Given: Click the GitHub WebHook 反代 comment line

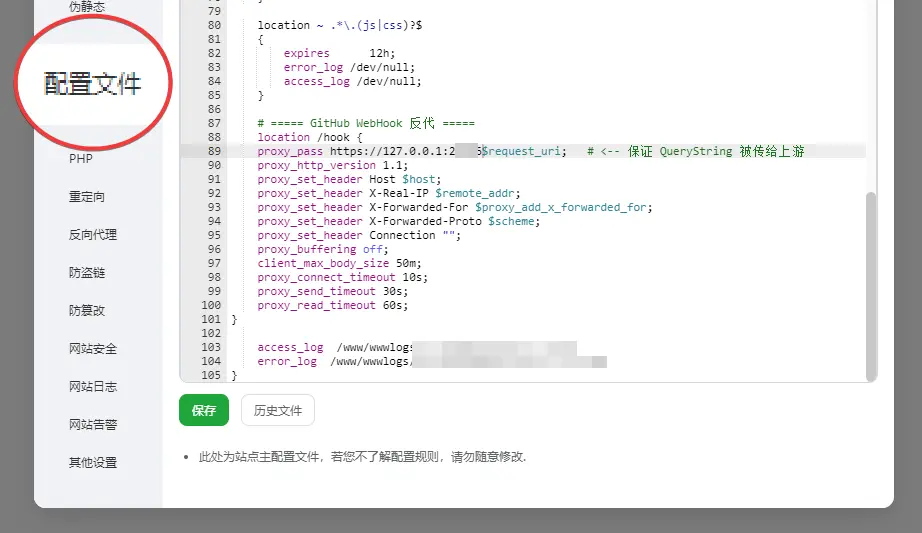Looking at the screenshot, I should 366,123.
